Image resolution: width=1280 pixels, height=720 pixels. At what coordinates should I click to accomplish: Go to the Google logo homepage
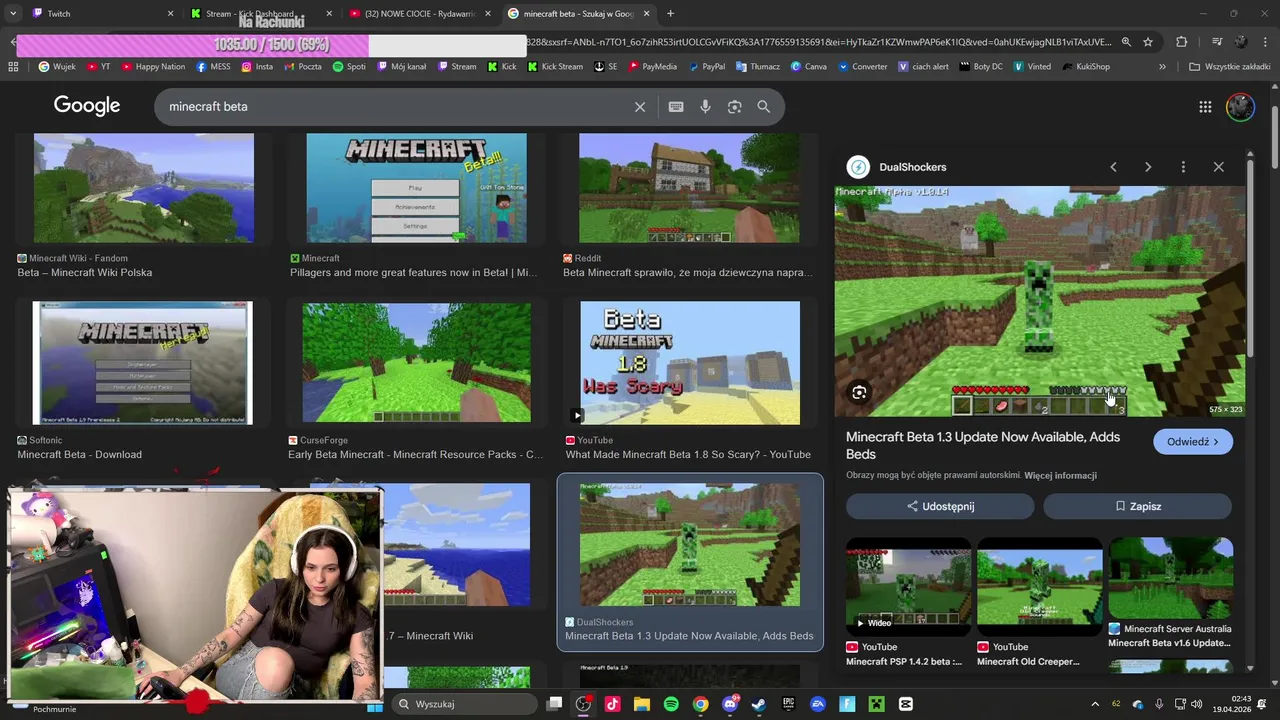[x=87, y=106]
